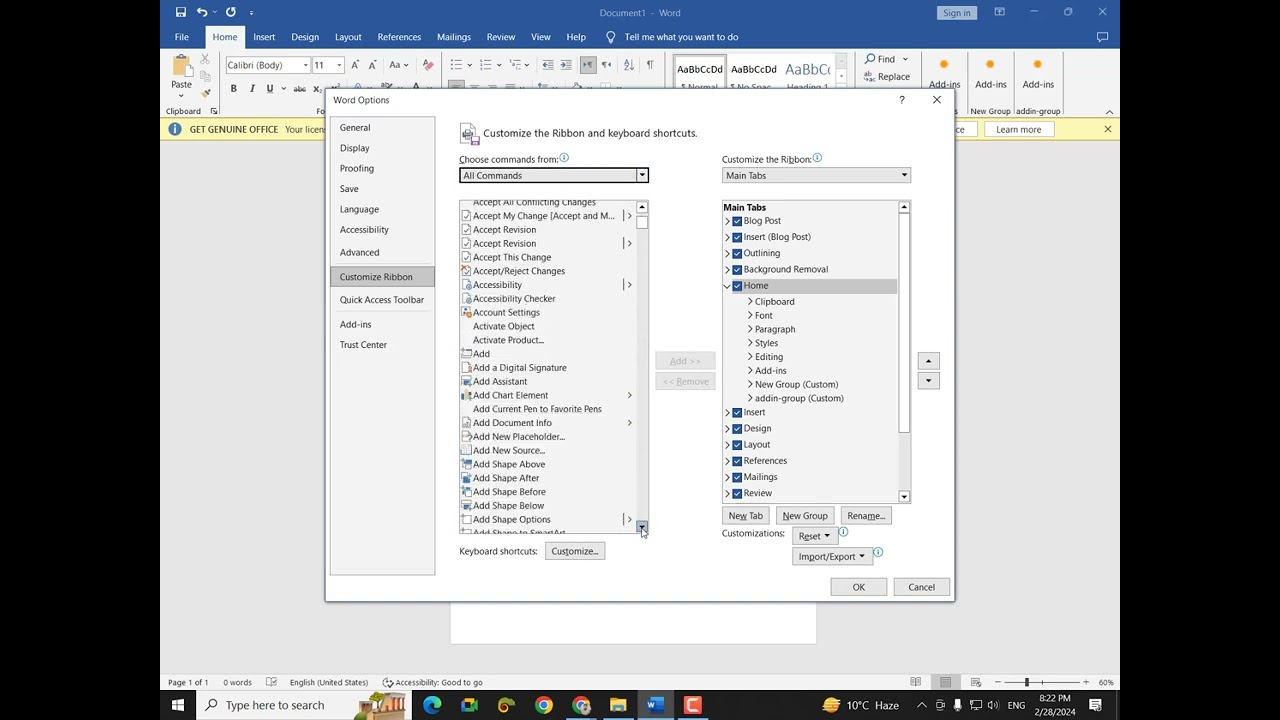Open the Reset customizations dropdown
Image resolution: width=1280 pixels, height=720 pixels.
[815, 536]
